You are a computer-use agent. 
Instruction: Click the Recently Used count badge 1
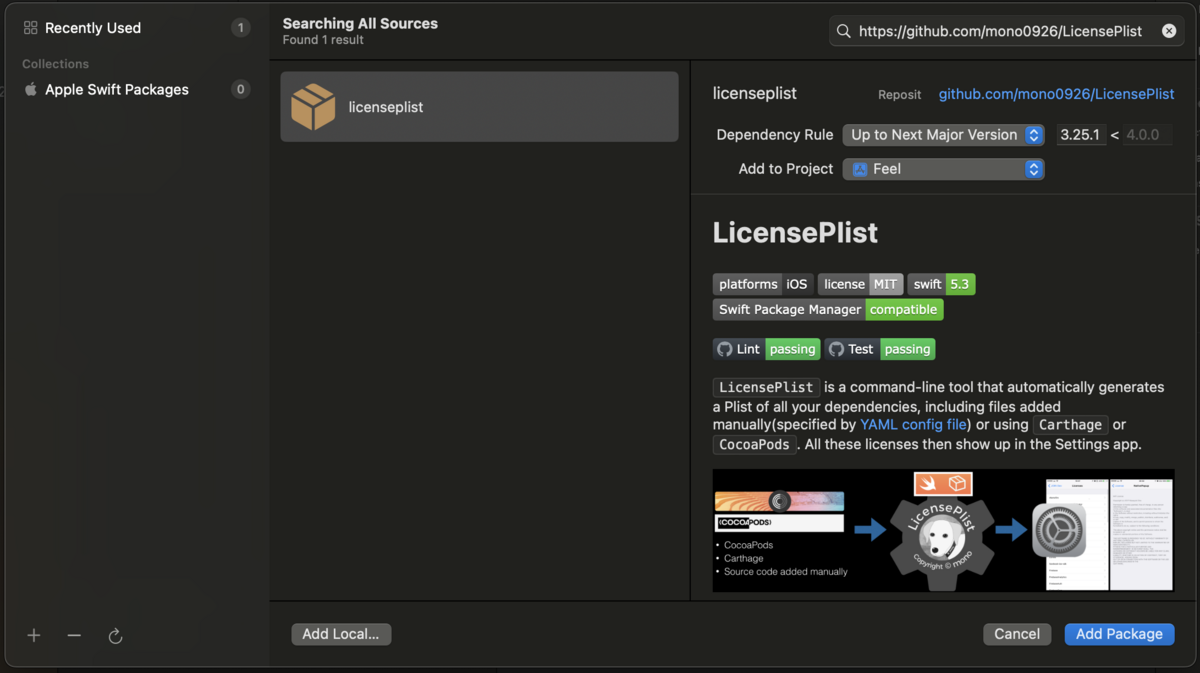pos(240,28)
